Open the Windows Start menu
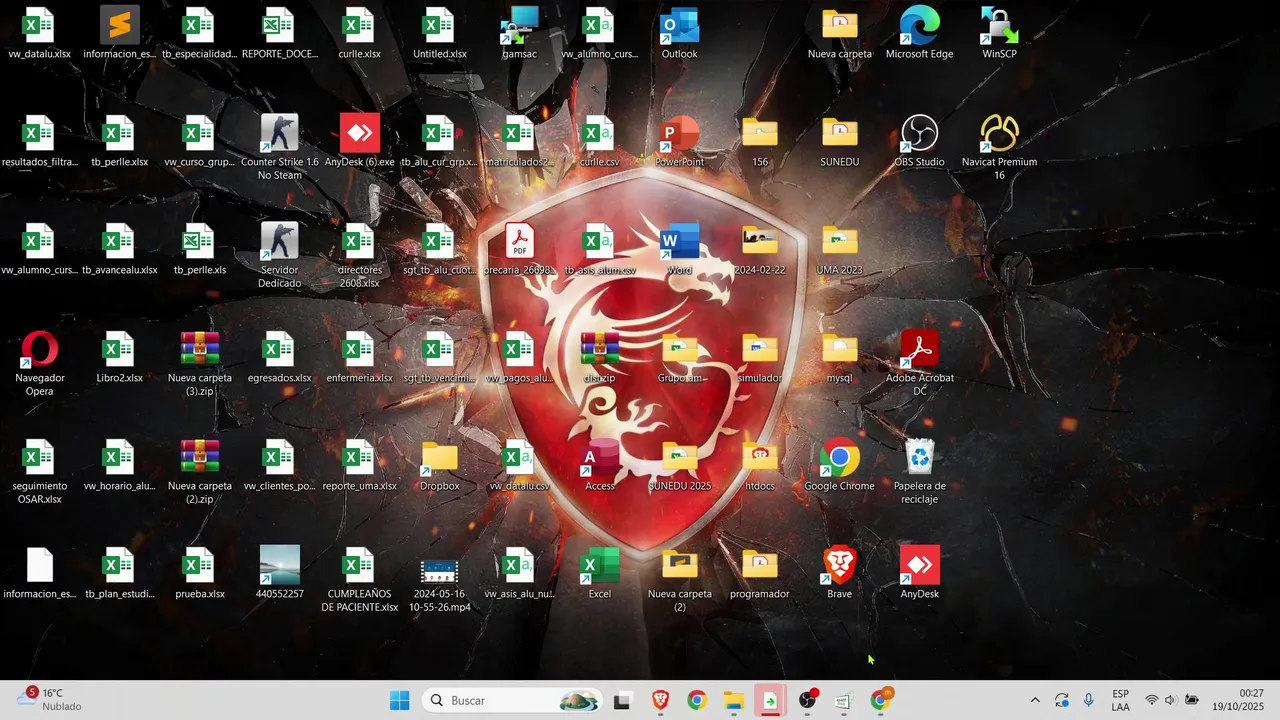Viewport: 1280px width, 720px height. tap(399, 700)
